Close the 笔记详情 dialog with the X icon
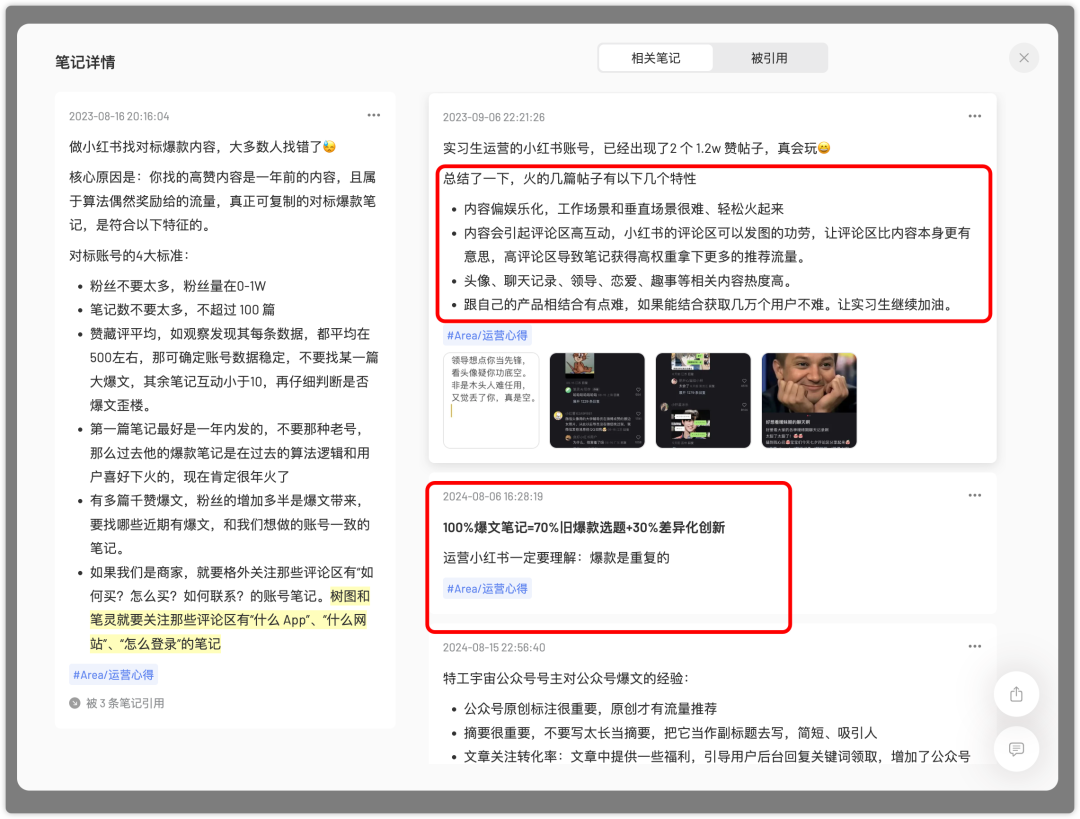 click(1023, 57)
